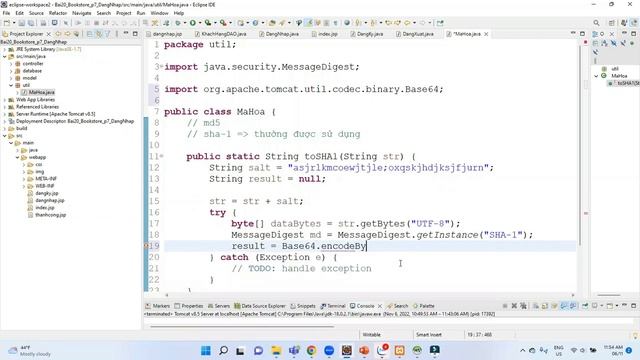Maximize the editor area
Image resolution: width=640 pixels, height=360 pixels.
[582, 34]
